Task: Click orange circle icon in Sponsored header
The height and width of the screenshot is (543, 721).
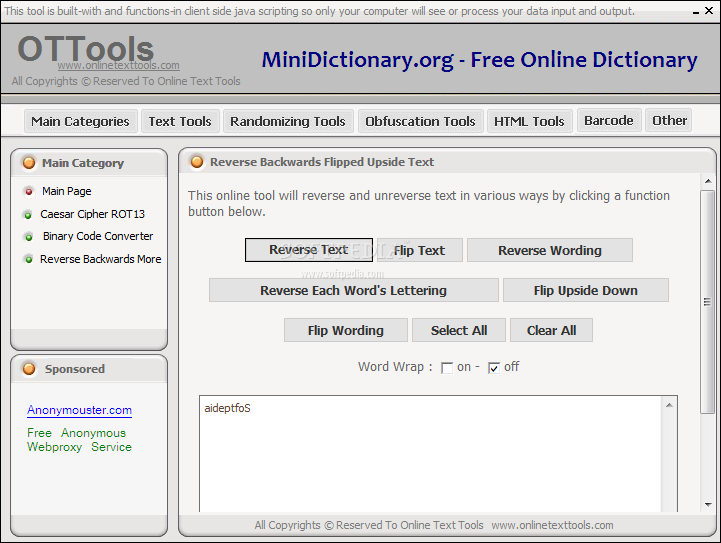Action: pos(29,369)
